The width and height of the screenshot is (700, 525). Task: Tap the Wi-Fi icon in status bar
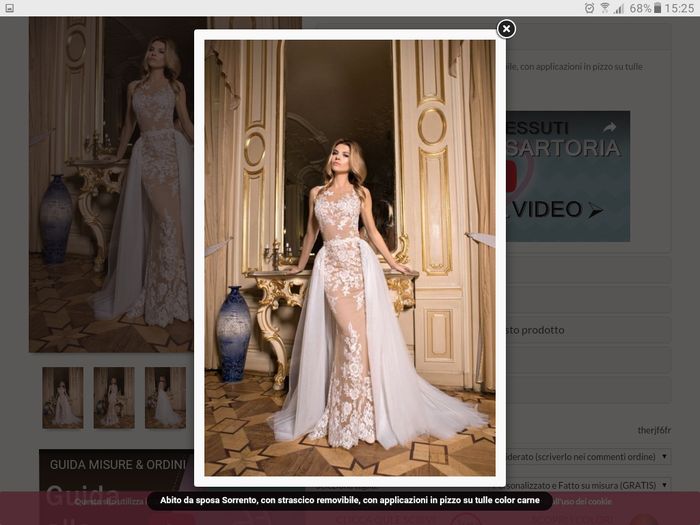tap(604, 8)
